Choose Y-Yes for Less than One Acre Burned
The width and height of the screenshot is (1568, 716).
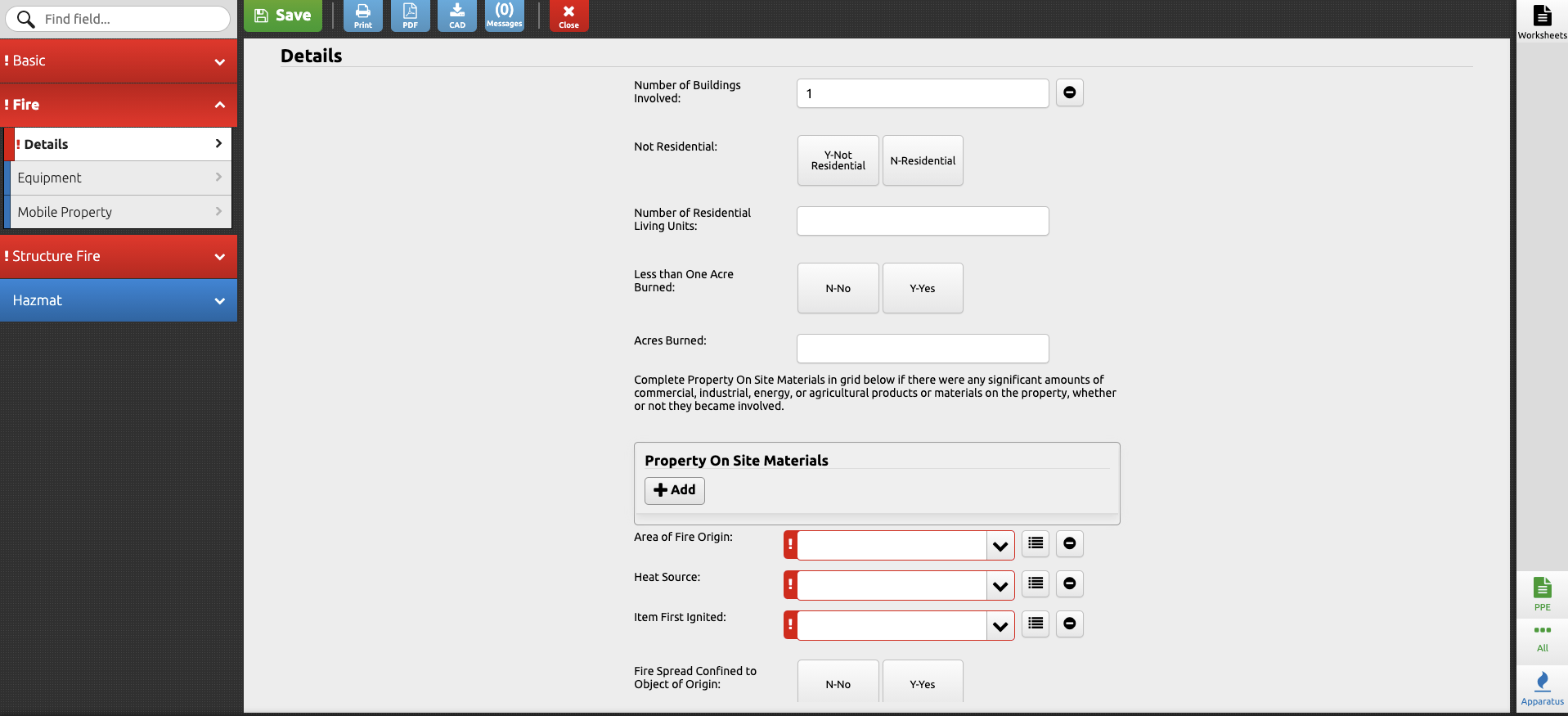(x=923, y=288)
